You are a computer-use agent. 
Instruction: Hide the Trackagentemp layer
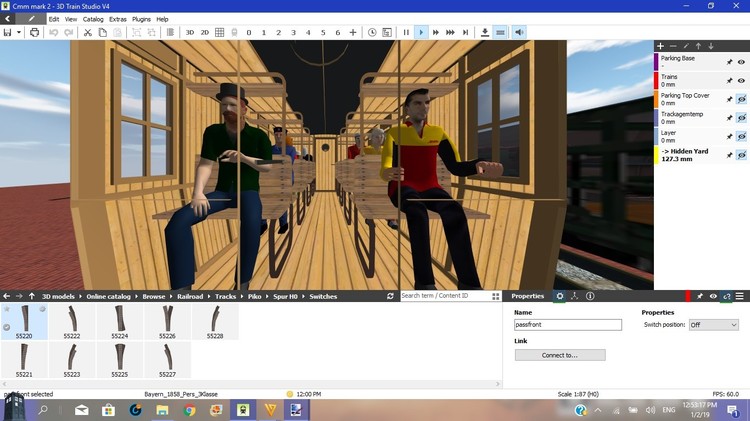pyautogui.click(x=741, y=118)
